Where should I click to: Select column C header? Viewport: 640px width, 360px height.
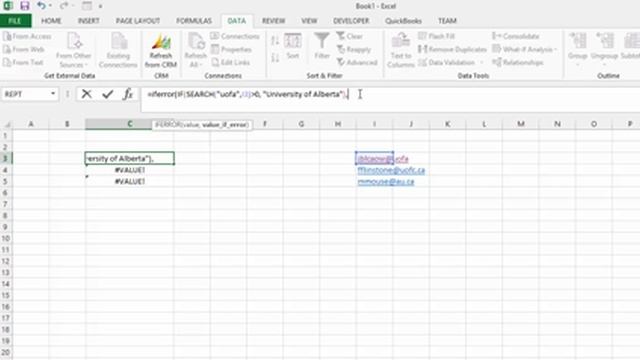coord(130,124)
